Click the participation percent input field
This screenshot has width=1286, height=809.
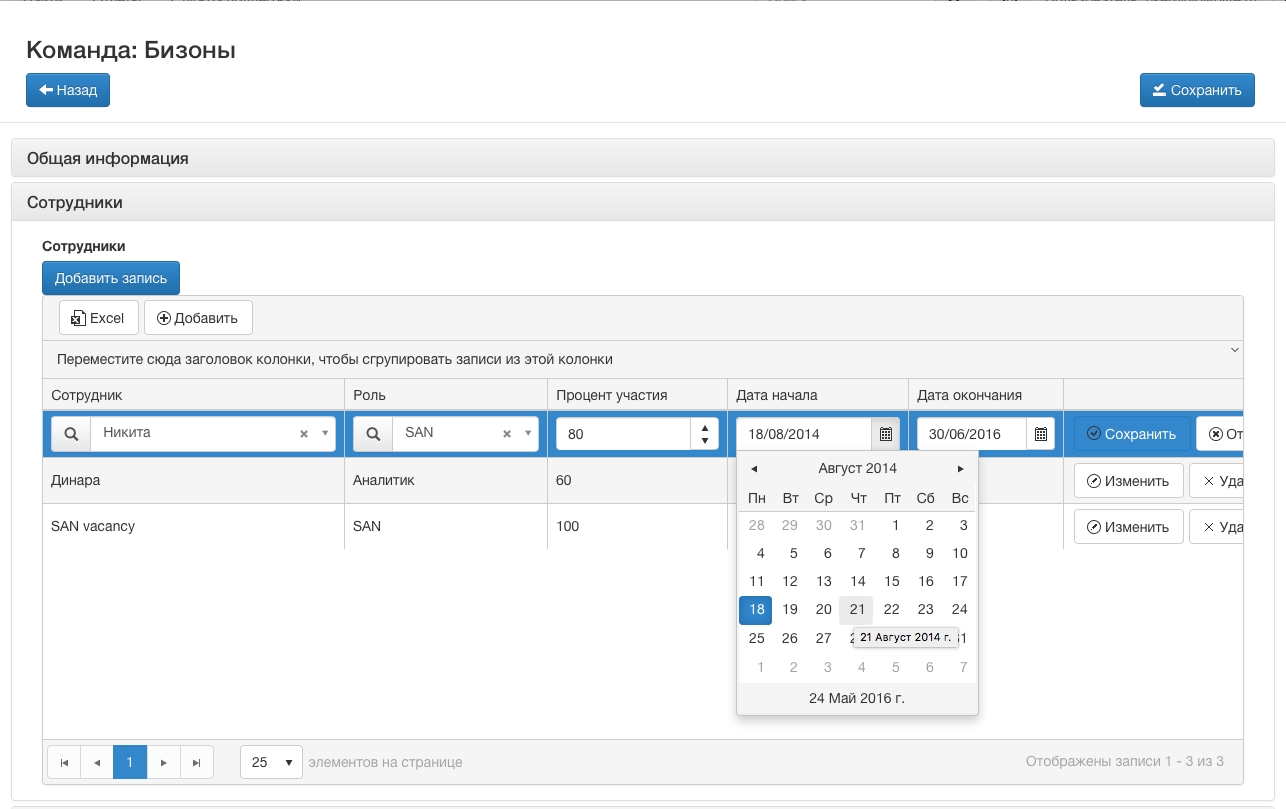[x=624, y=434]
